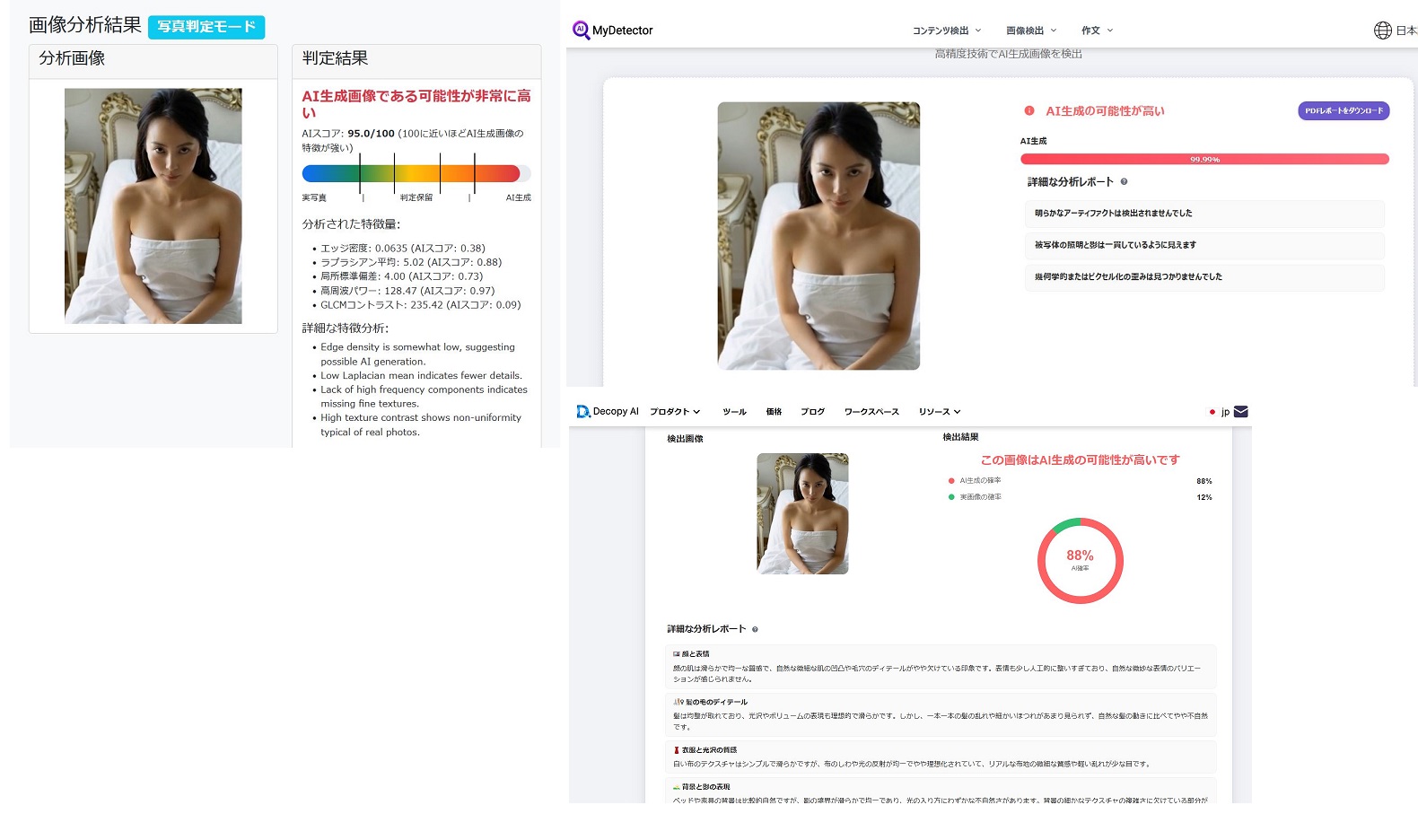Click help icon beside Decopy 詳細な分析レポート
Viewport: 1418px width, 840px height.
[x=755, y=629]
